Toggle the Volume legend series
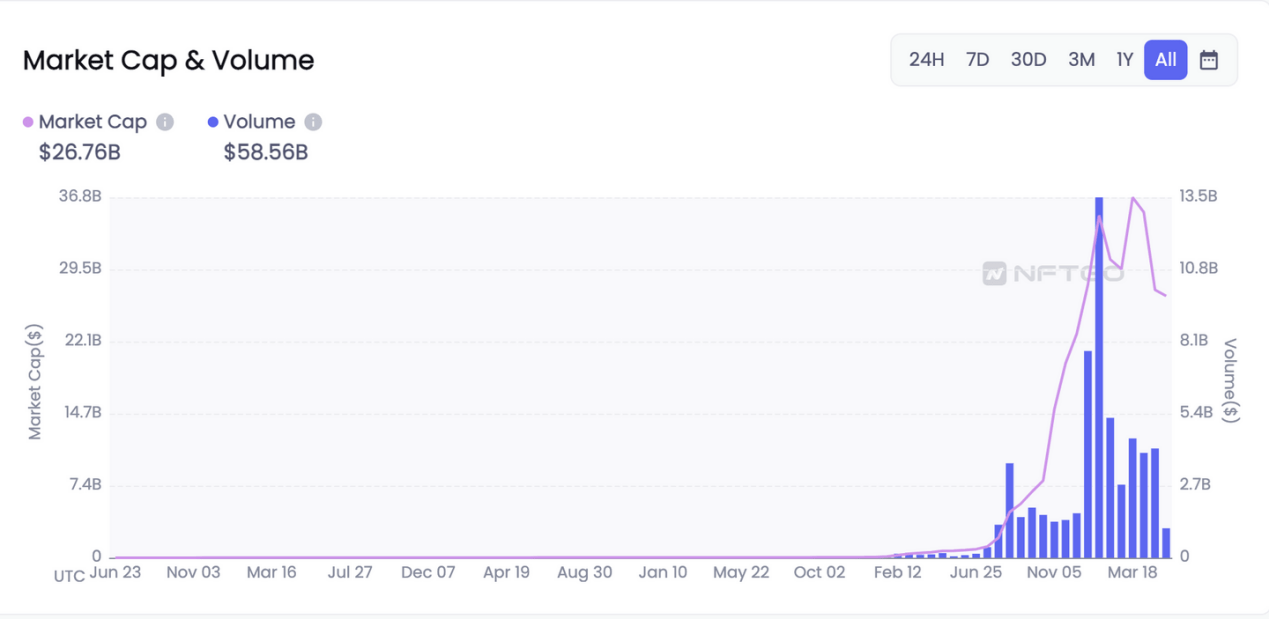This screenshot has height=619, width=1269. click(x=259, y=122)
